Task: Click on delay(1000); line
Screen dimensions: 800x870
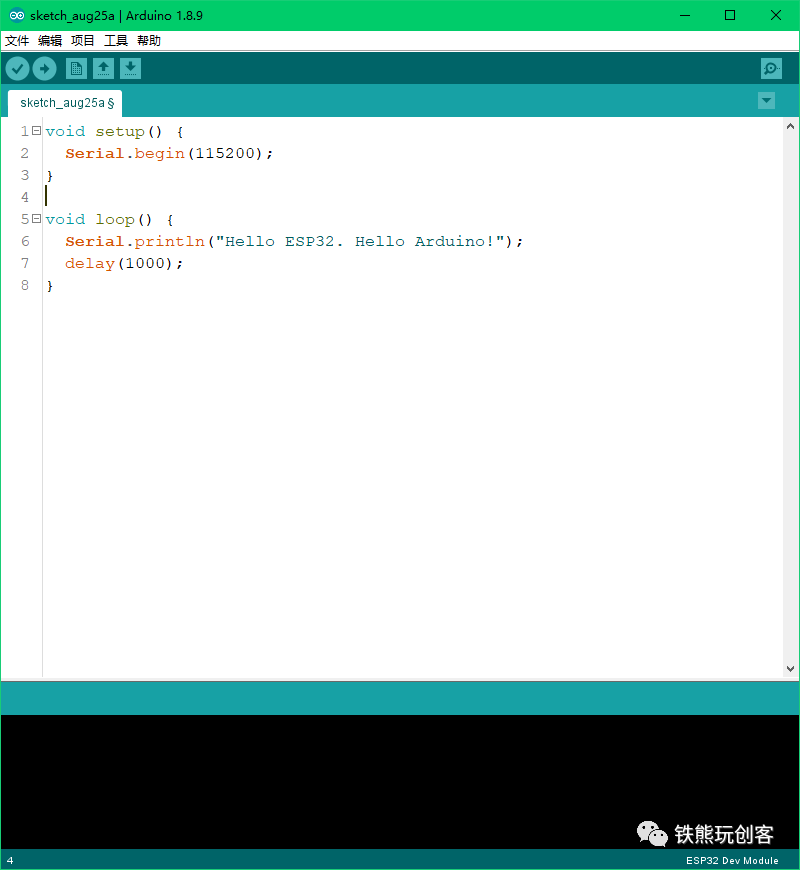Action: click(124, 264)
